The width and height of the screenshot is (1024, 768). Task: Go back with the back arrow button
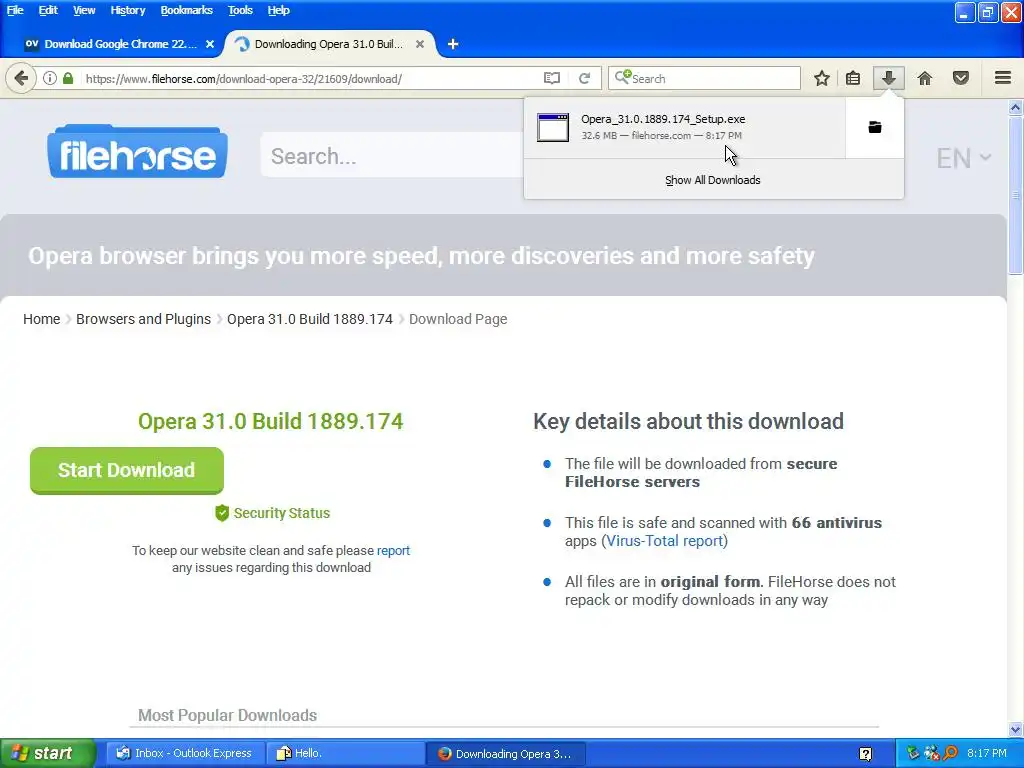point(21,78)
